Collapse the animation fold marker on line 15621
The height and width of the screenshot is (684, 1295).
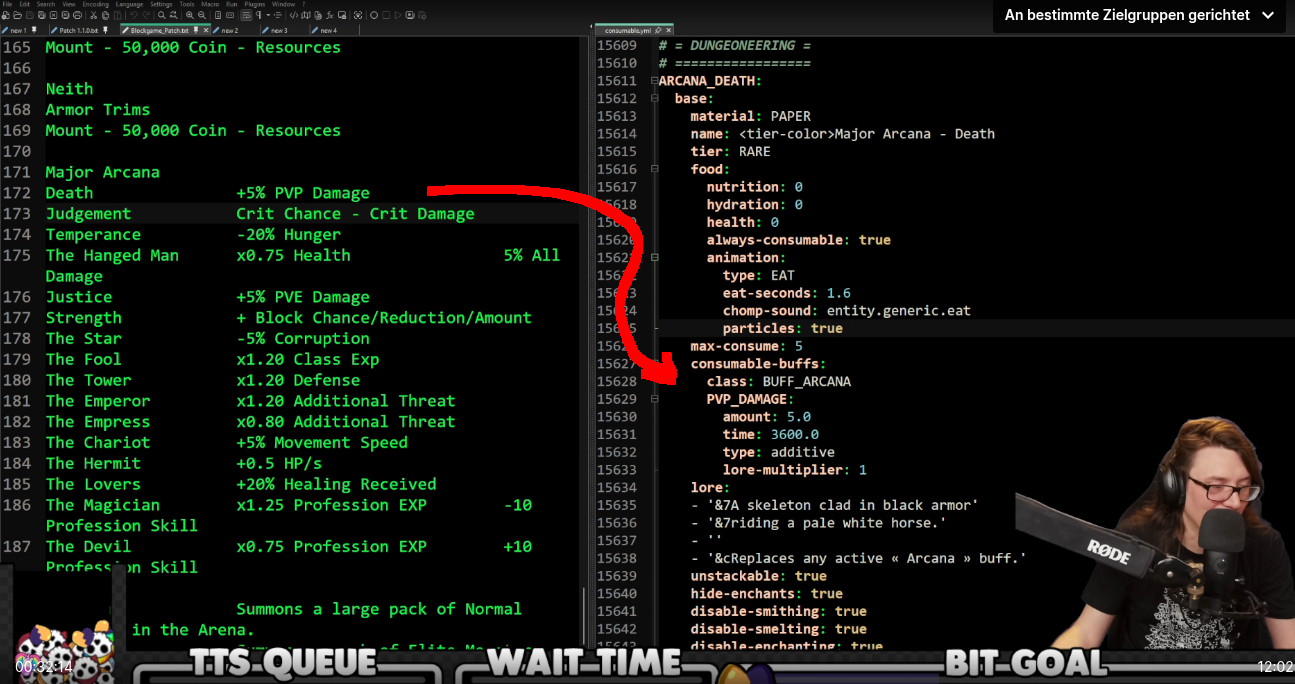654,257
